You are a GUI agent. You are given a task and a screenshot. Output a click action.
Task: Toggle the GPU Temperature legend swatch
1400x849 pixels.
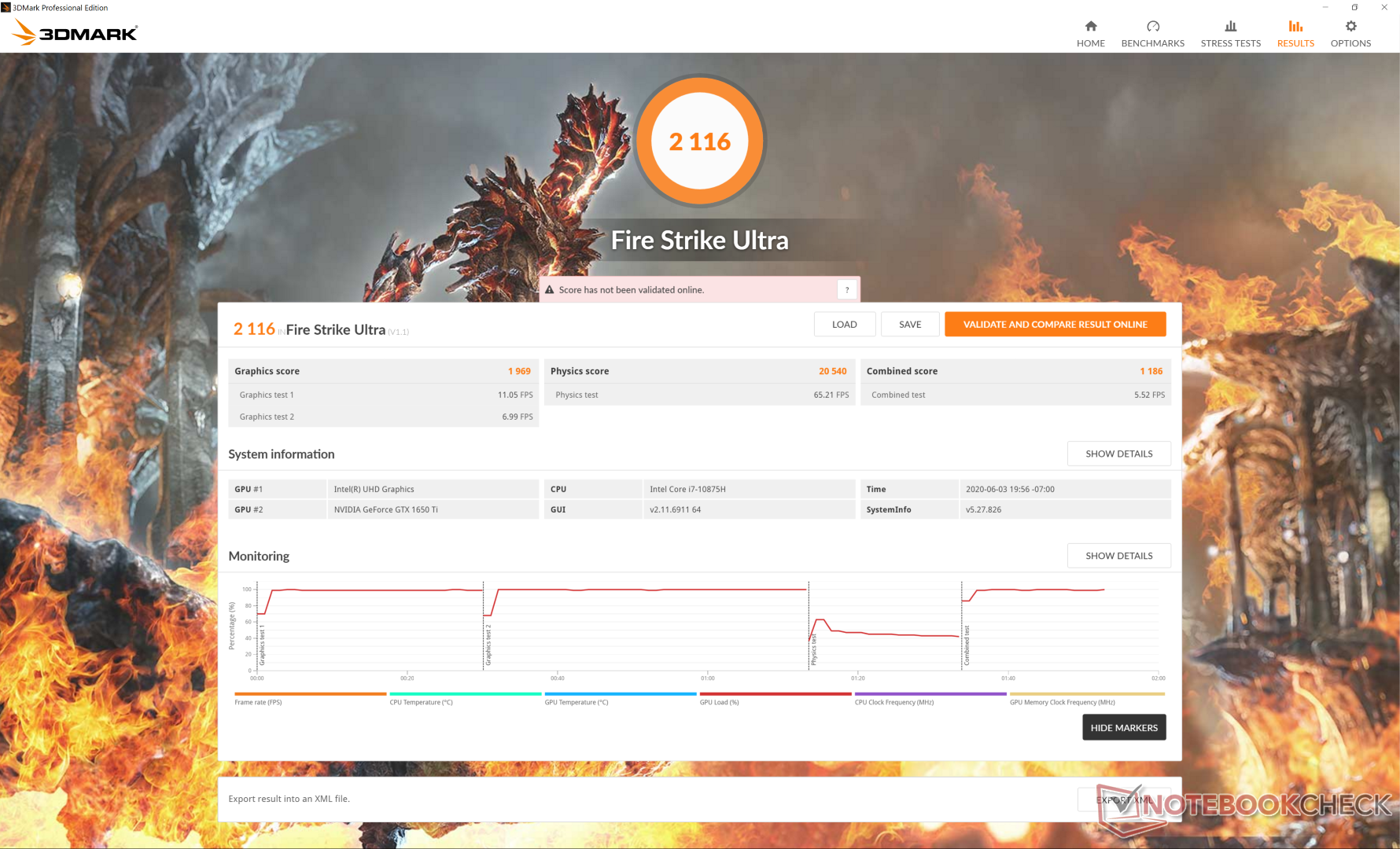click(621, 694)
